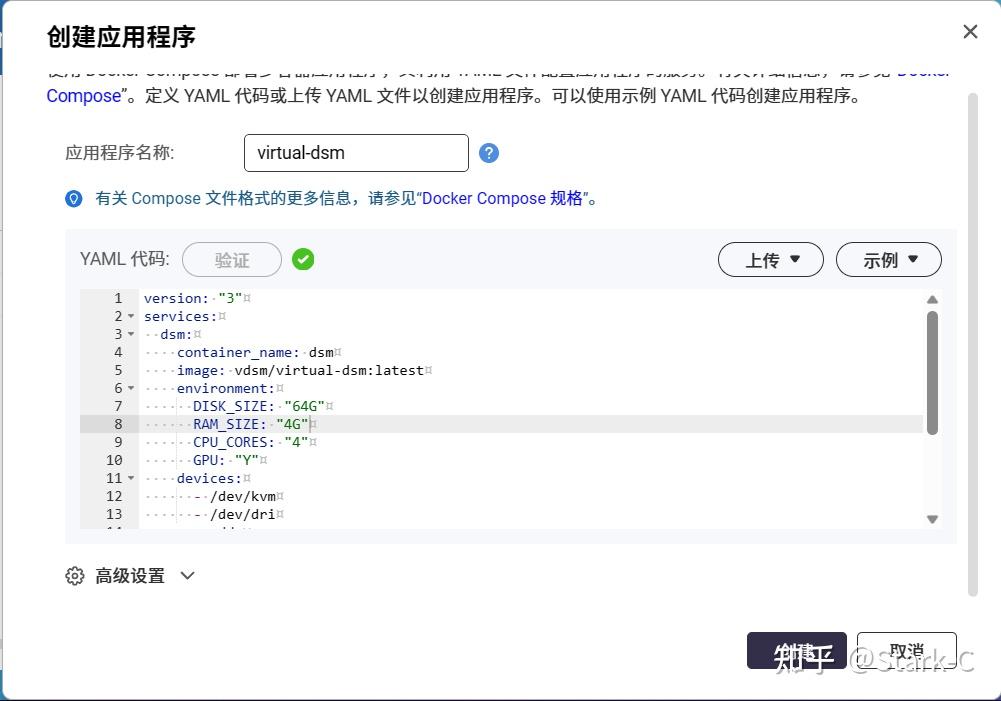Screen dimensions: 1001x701
Task: Click the 创建 create button
Action: click(x=796, y=649)
